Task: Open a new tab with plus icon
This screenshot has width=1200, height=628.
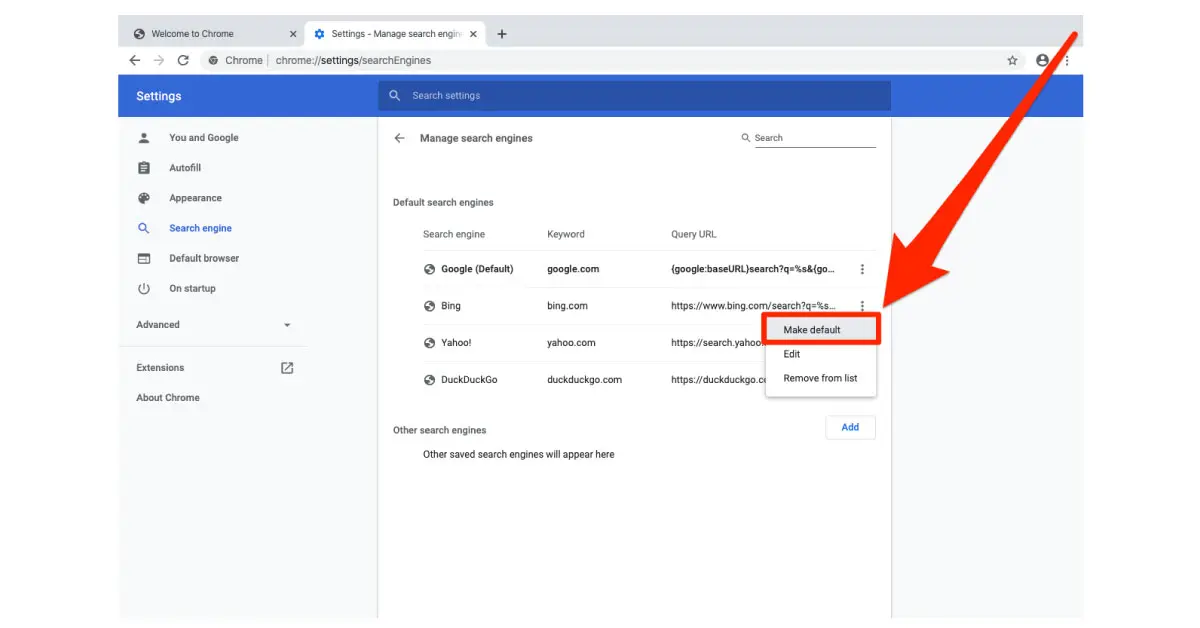Action: point(502,34)
